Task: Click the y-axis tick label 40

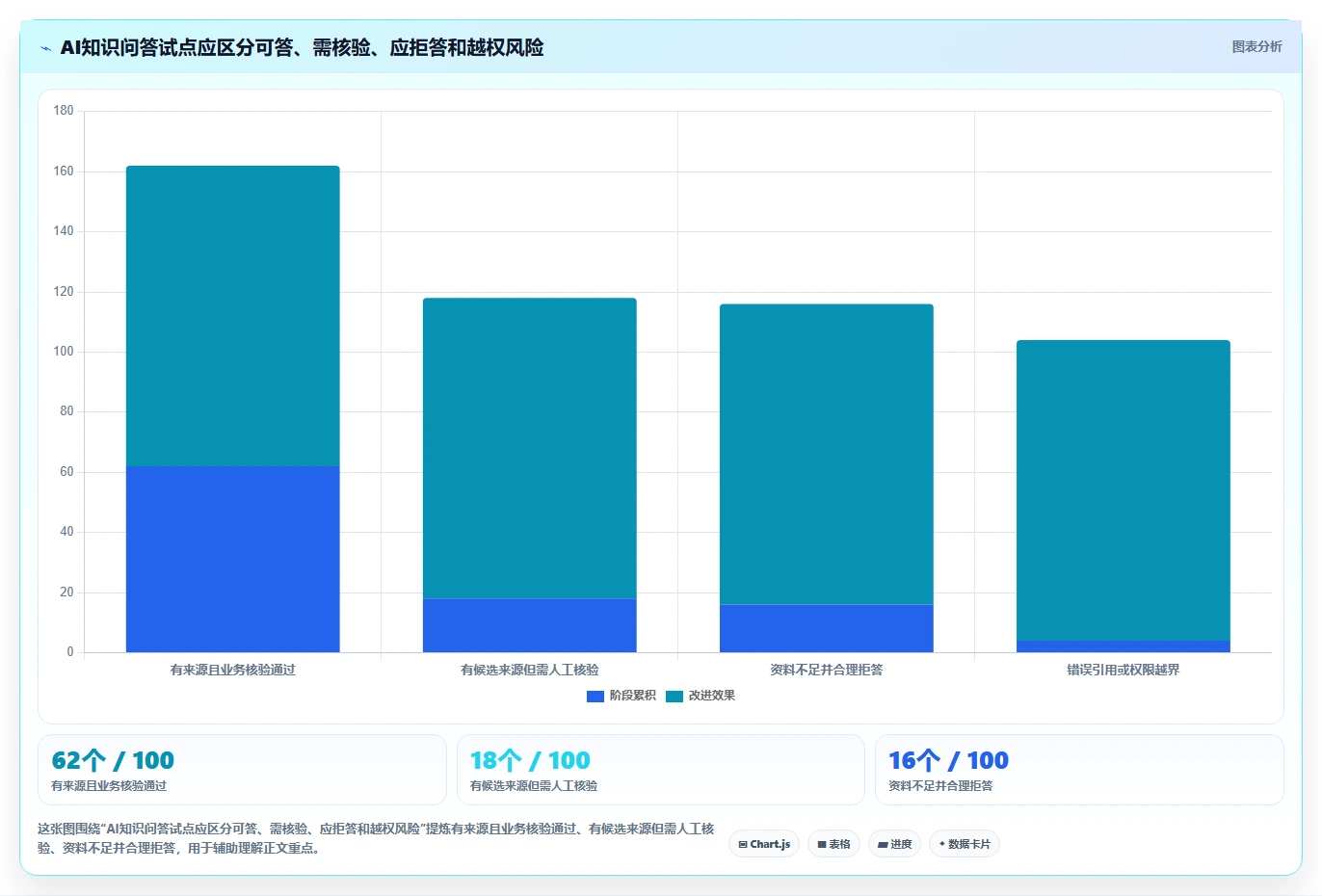Action: tap(66, 532)
